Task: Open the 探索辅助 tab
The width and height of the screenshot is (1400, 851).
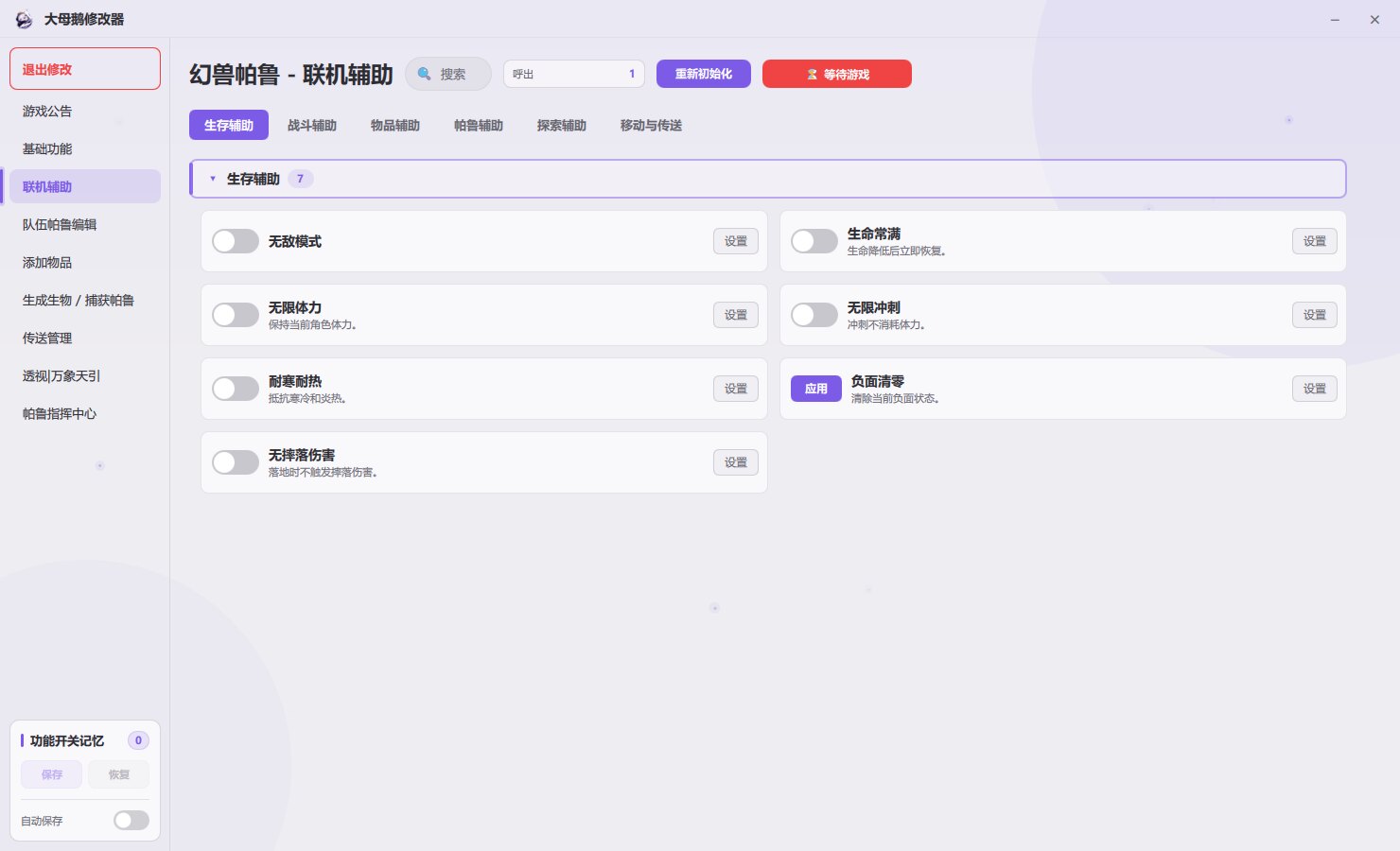Action: click(562, 125)
